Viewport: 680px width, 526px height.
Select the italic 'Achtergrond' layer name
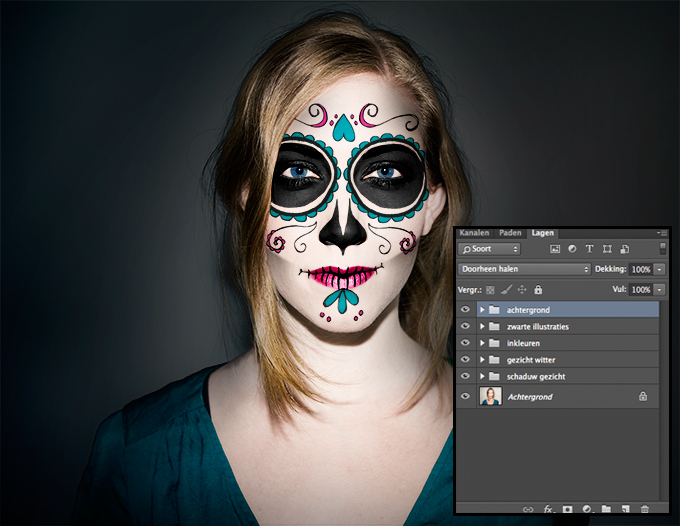click(x=530, y=397)
